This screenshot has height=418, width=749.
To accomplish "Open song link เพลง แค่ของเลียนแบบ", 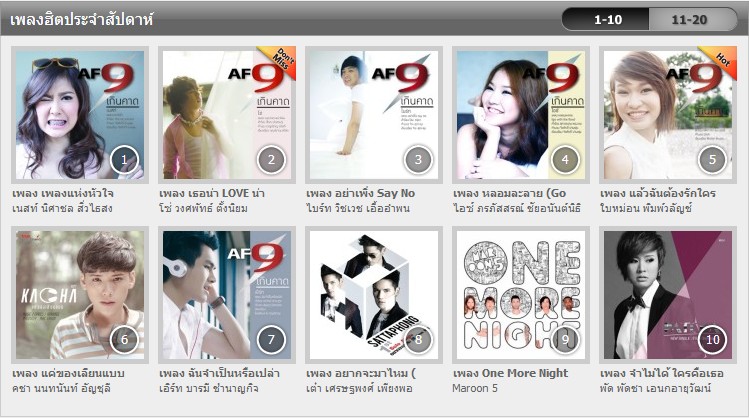I will tap(68, 373).
